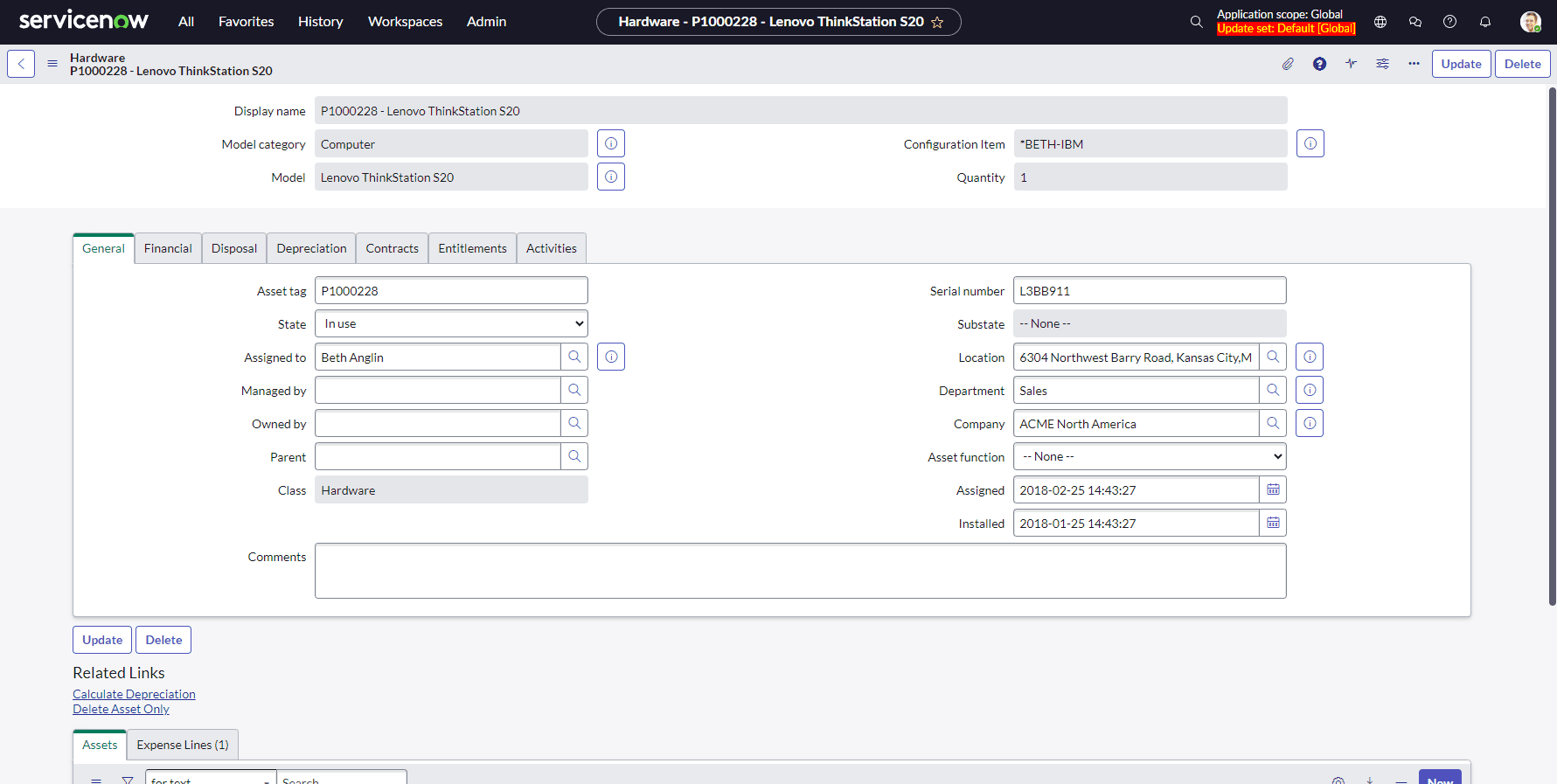The width and height of the screenshot is (1557, 784).
Task: Look up Owned by using magnifier icon
Action: tap(574, 423)
